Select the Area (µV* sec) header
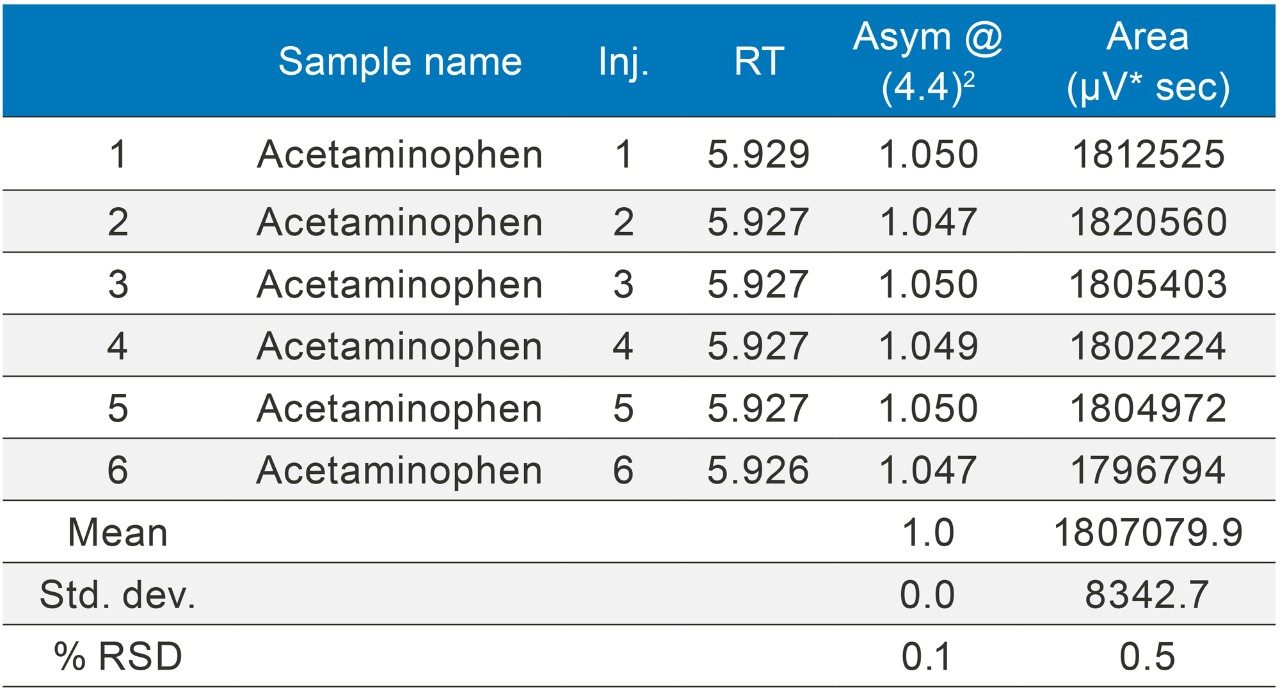Screen dimensions: 1280x692 point(1147,62)
